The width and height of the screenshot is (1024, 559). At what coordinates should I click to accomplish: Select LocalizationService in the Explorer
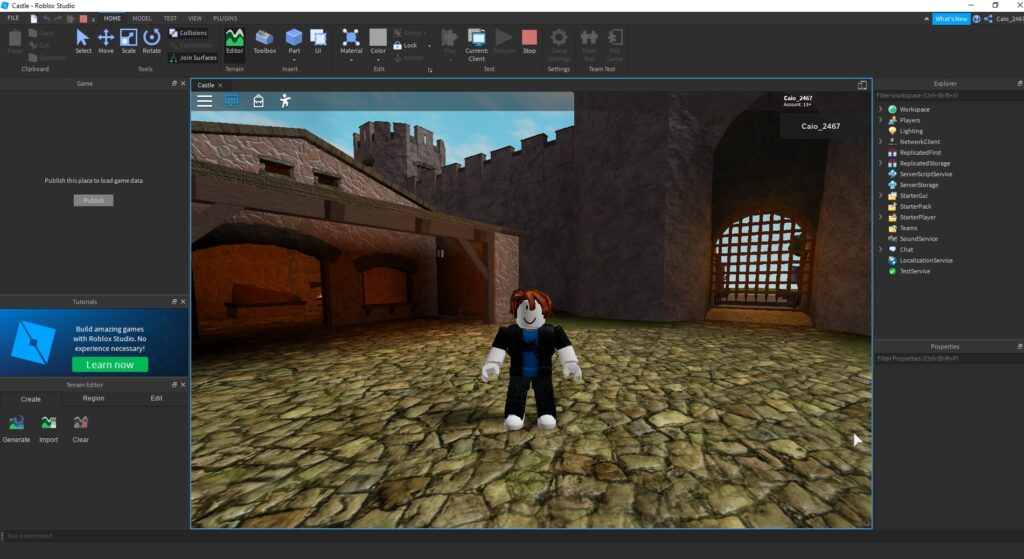[926, 261]
